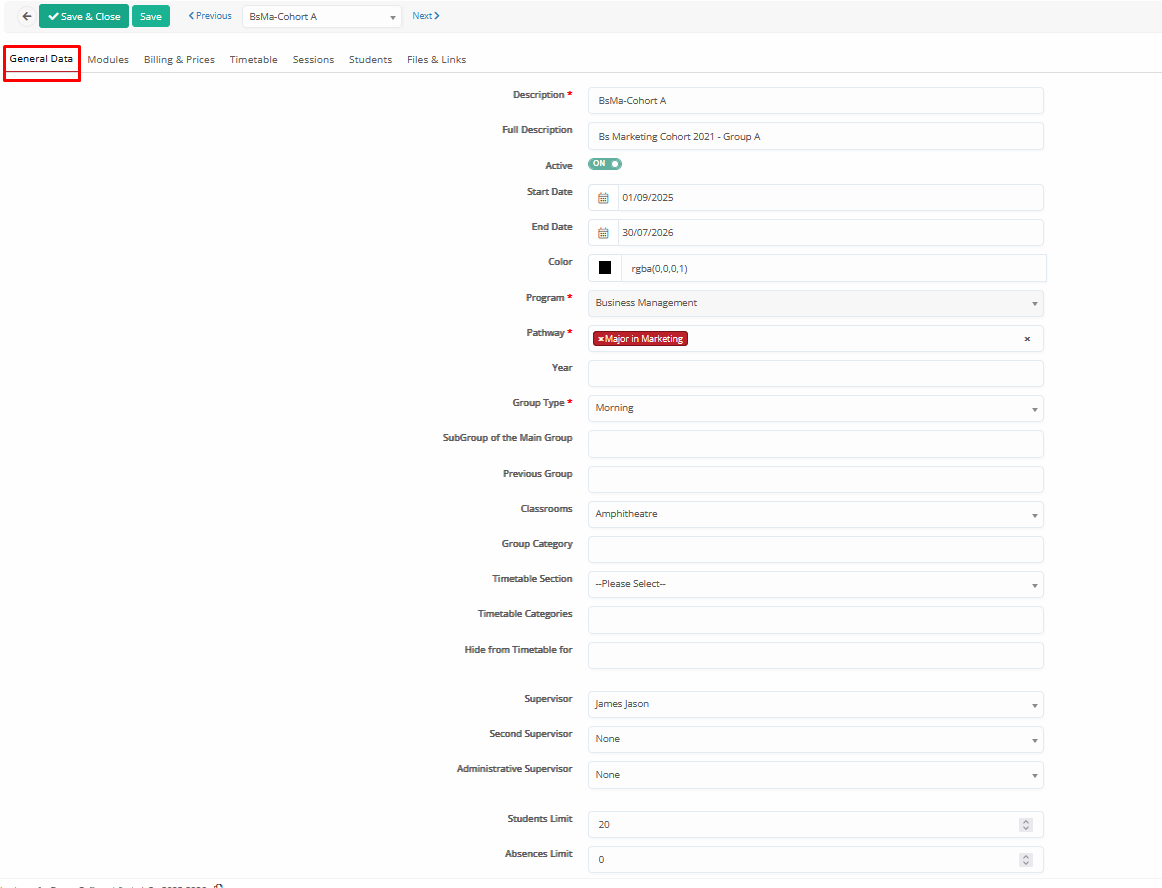Expand the Group Type dropdown
The width and height of the screenshot is (1162, 888).
pos(815,408)
